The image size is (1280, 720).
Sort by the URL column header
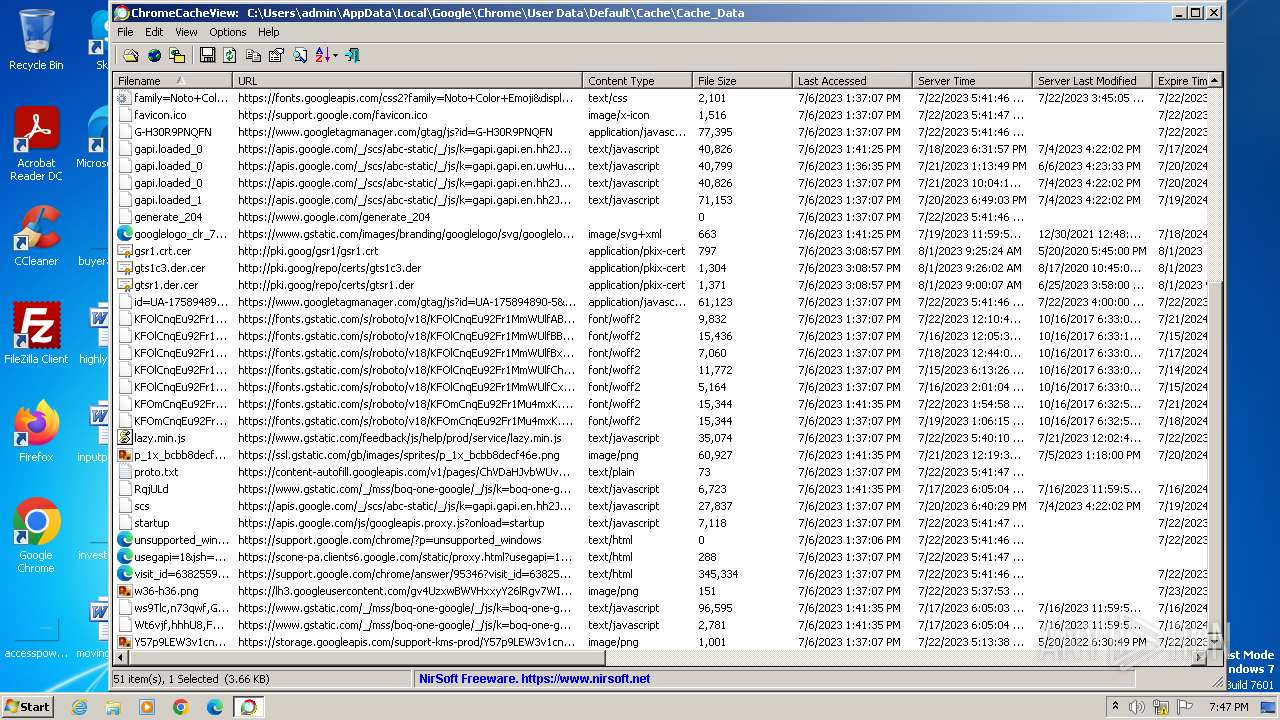pyautogui.click(x=408, y=81)
